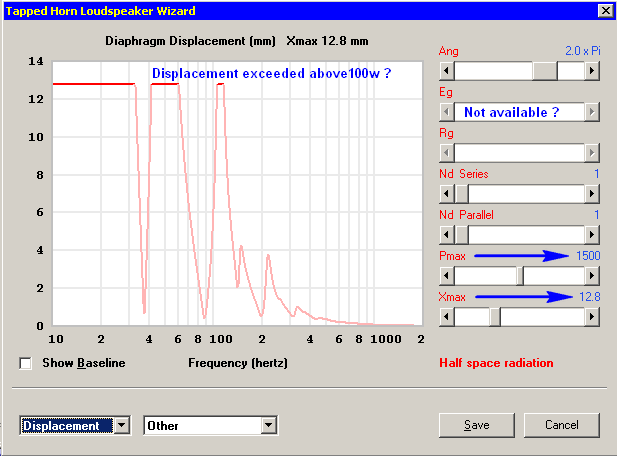This screenshot has height=456, width=617.
Task: Increase Xmax with right arrow
Action: pos(592,317)
